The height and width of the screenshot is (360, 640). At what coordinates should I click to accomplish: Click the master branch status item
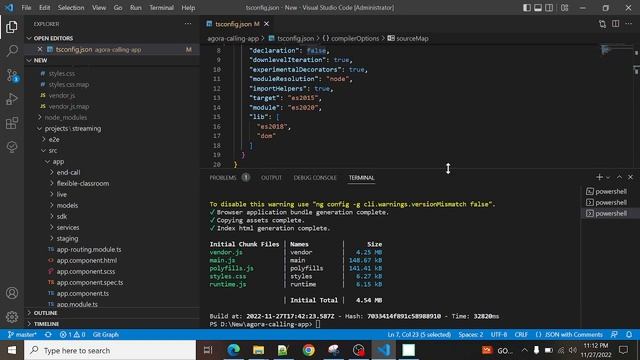22,335
